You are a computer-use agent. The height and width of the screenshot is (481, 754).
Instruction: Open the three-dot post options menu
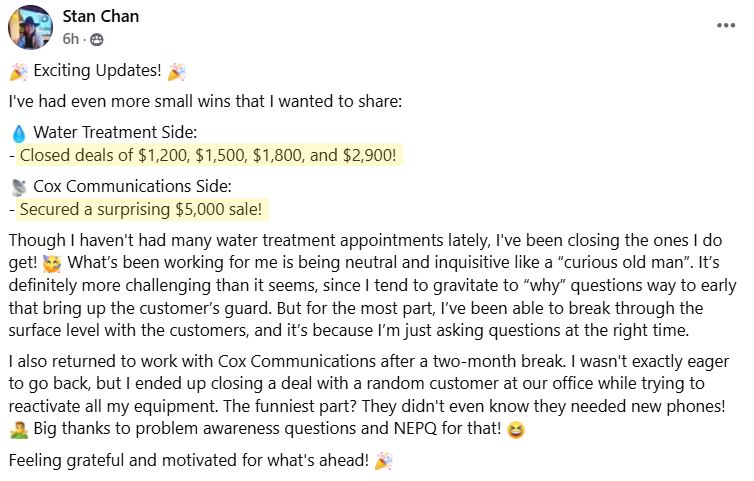[x=726, y=26]
